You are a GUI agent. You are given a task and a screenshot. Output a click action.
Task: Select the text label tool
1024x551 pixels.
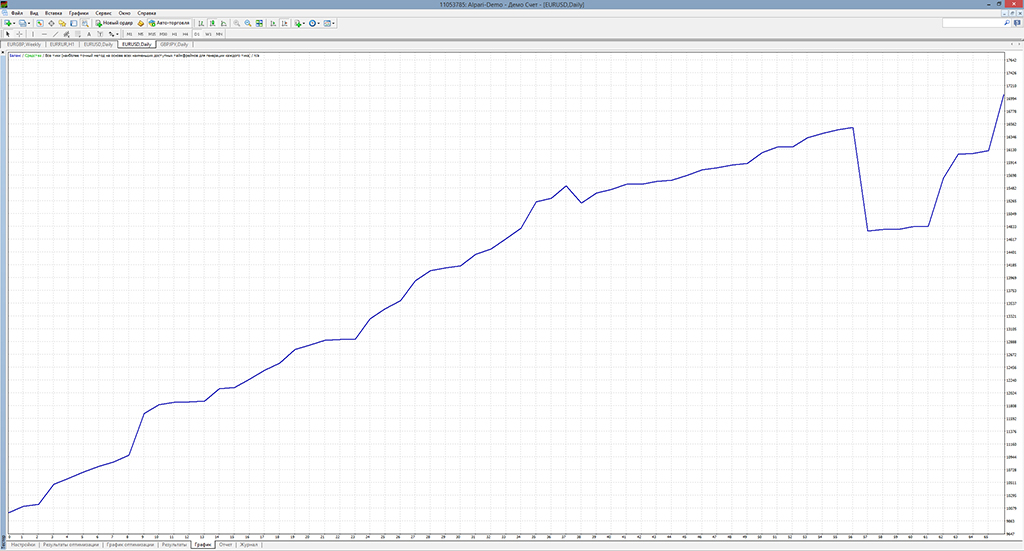[x=100, y=34]
